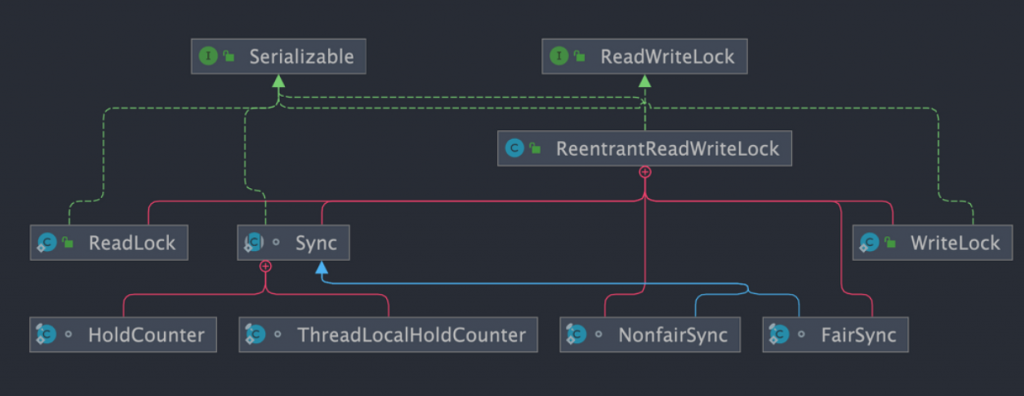The width and height of the screenshot is (1024, 396).
Task: Click the ReentrantReadWriteLock class icon
Action: pyautogui.click(x=514, y=148)
